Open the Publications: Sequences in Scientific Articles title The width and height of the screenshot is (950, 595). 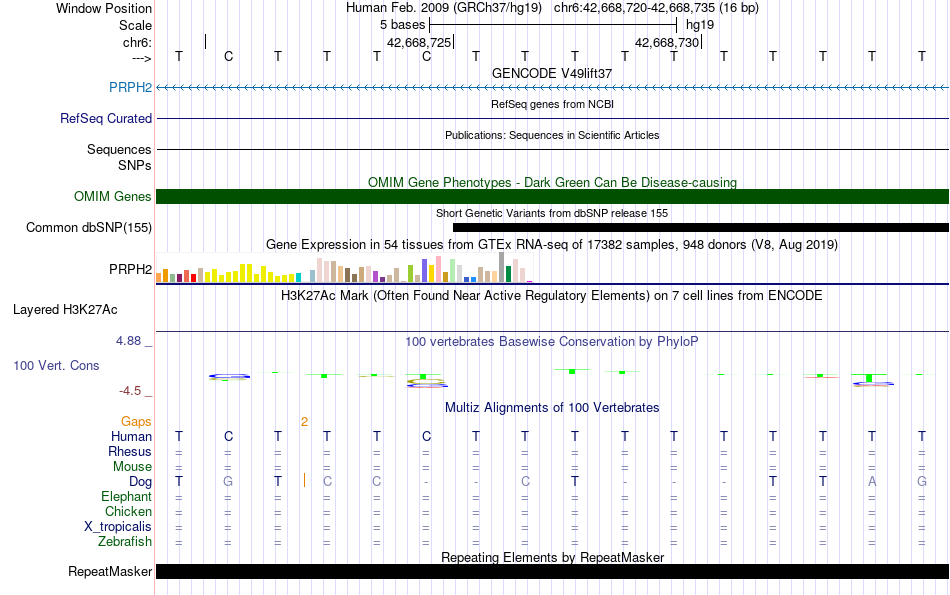[x=552, y=135]
